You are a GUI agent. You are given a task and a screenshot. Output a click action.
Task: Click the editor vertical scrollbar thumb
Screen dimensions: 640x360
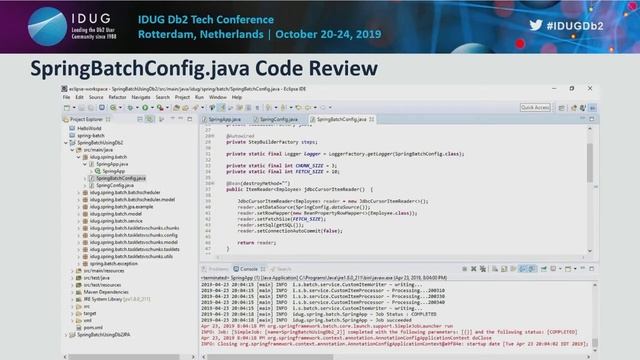590,163
